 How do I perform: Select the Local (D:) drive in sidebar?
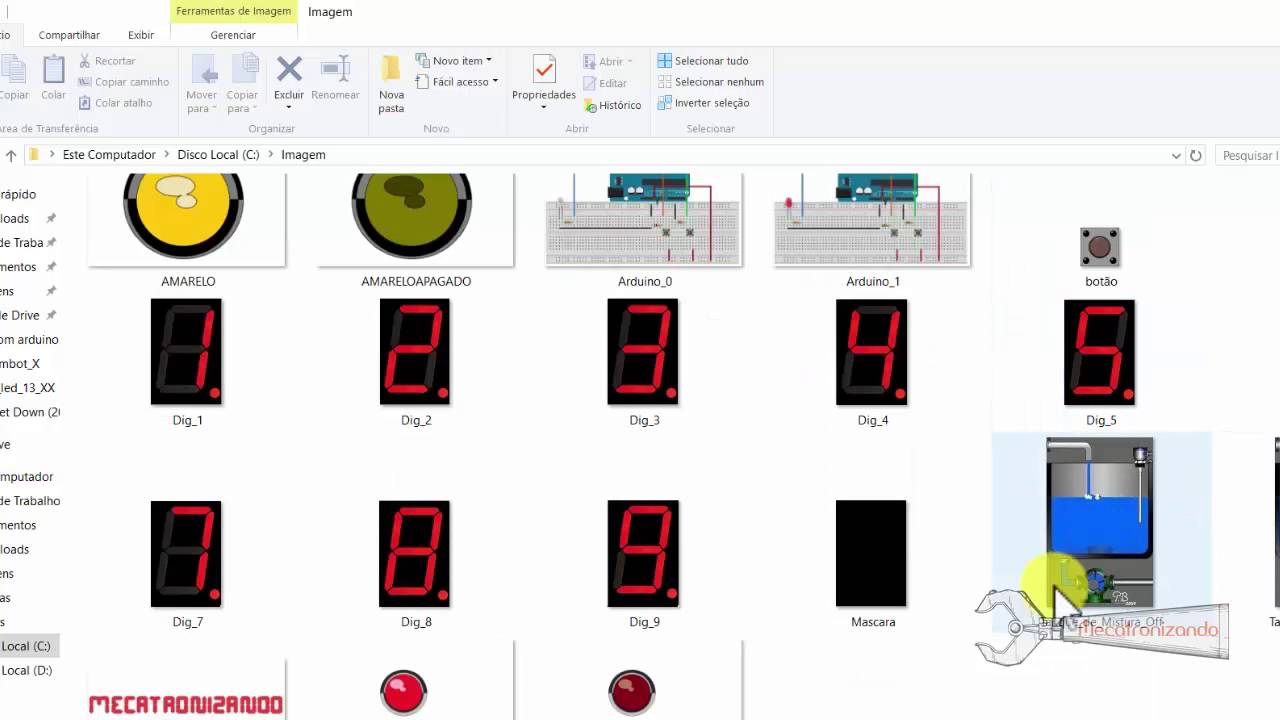26,670
